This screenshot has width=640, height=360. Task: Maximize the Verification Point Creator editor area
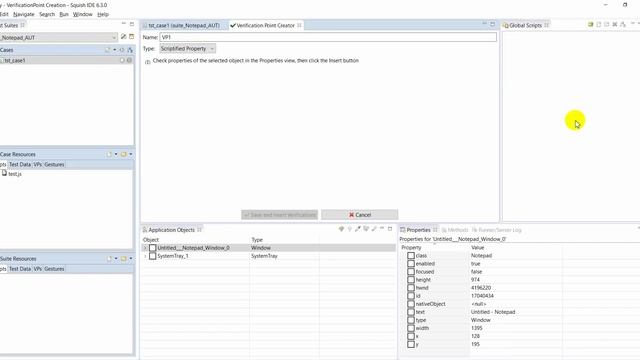[x=493, y=24]
